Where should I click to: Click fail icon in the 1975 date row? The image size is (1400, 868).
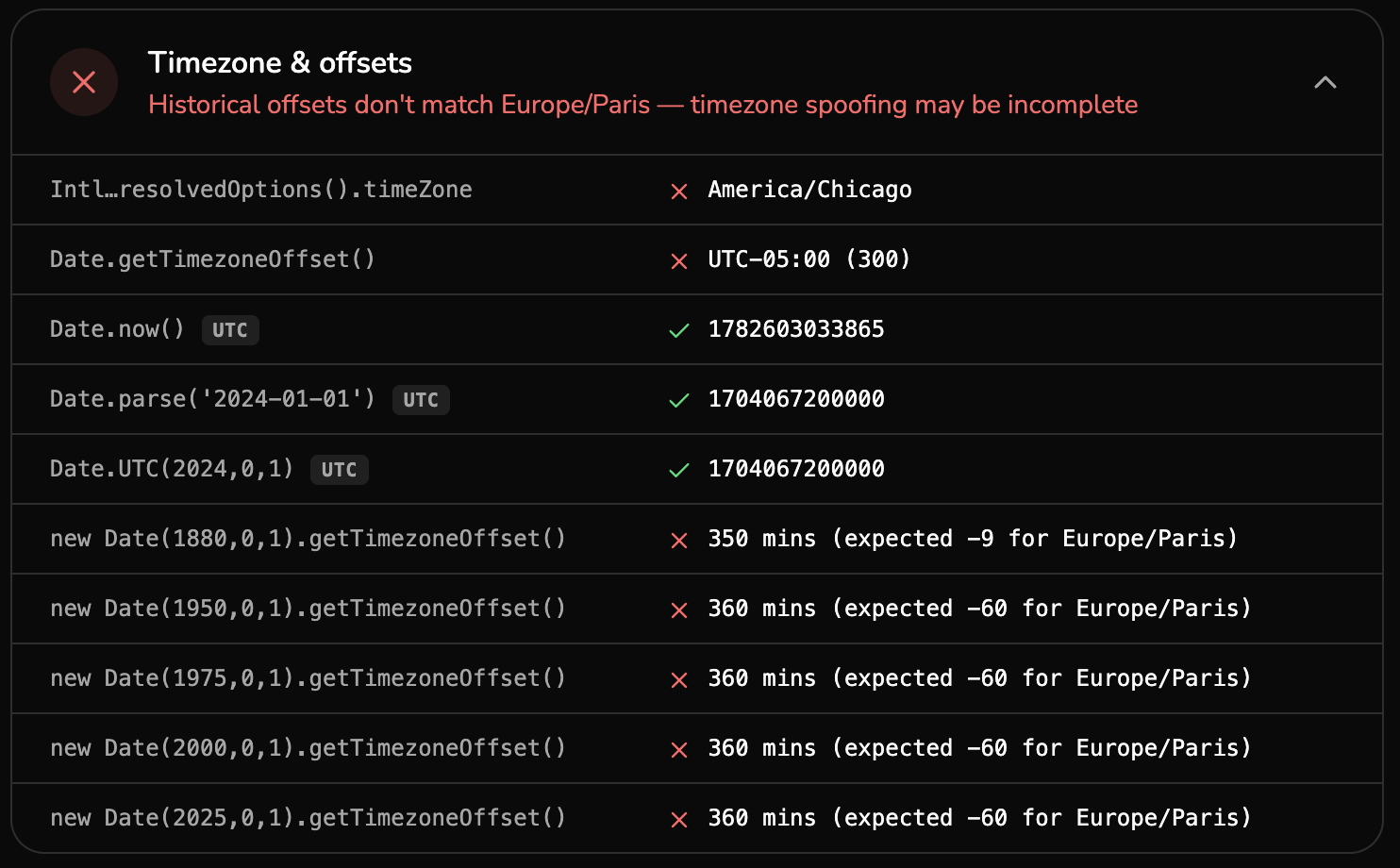point(679,680)
